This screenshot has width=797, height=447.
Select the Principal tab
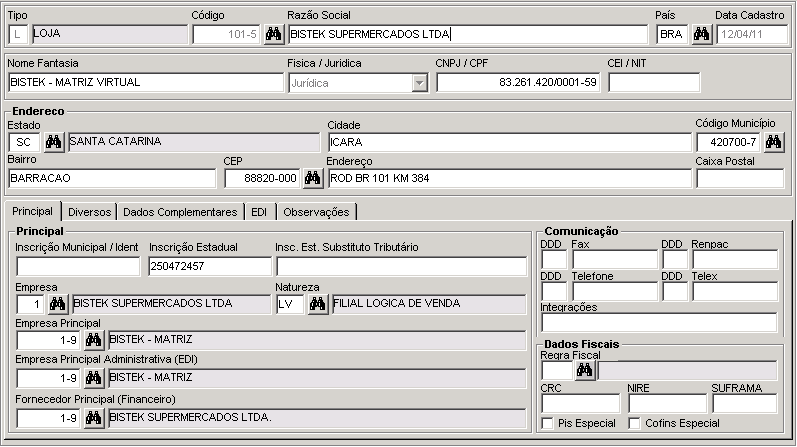pyautogui.click(x=33, y=211)
